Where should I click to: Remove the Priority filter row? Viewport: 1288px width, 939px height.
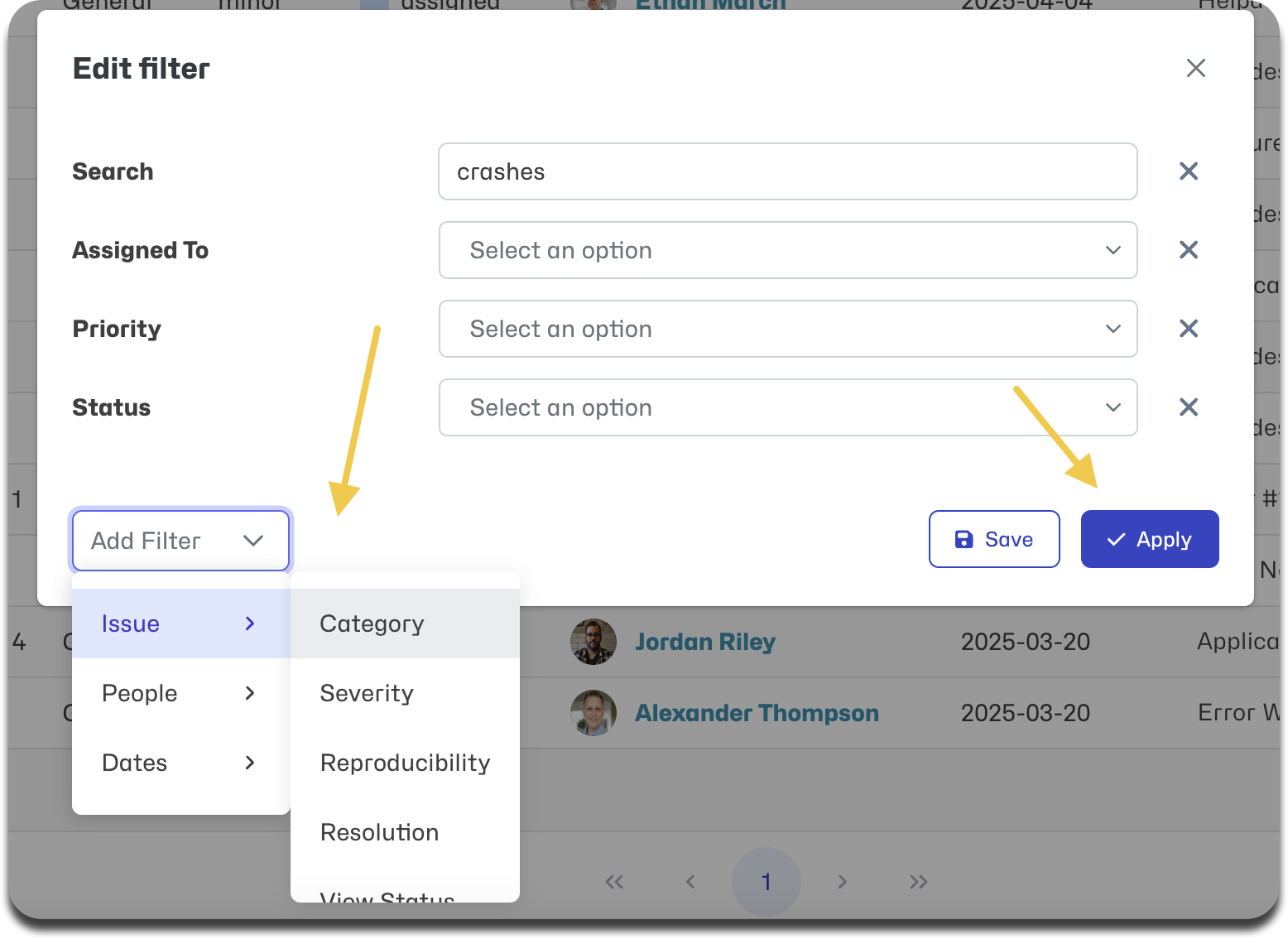point(1189,329)
